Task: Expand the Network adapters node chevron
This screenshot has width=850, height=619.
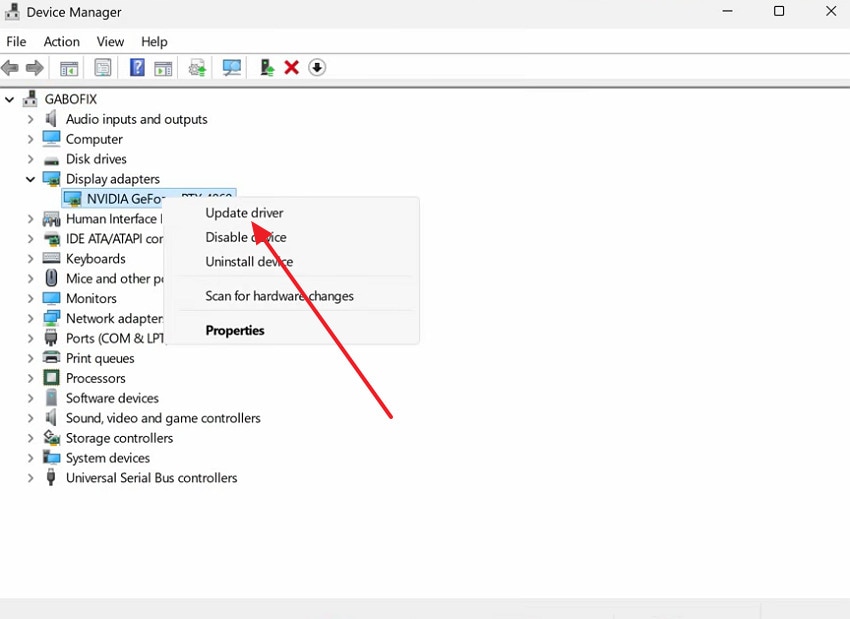Action: (30, 319)
